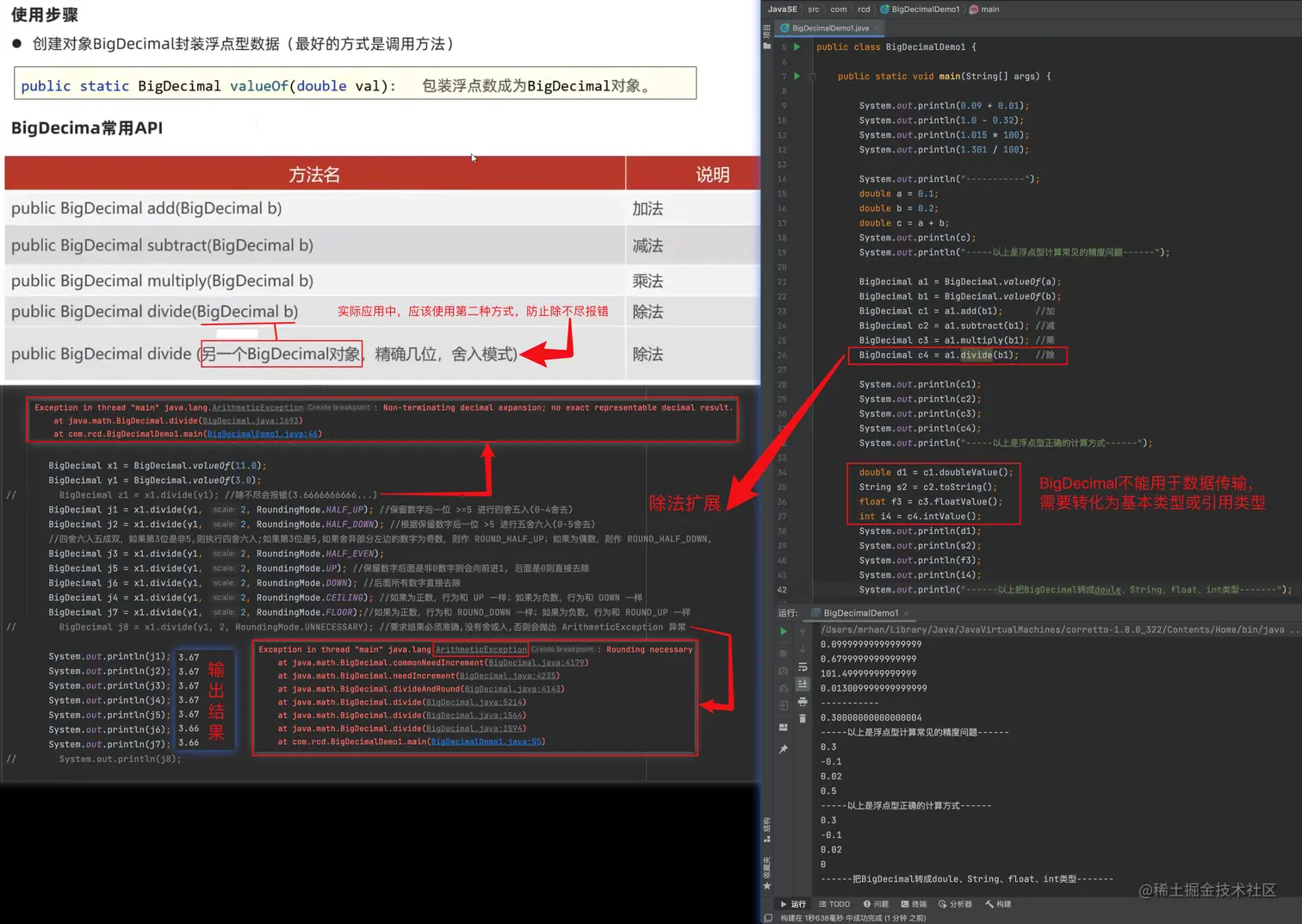The width and height of the screenshot is (1302, 924).
Task: Open BigDecimal.java:1693 stack trace link
Action: coord(251,421)
